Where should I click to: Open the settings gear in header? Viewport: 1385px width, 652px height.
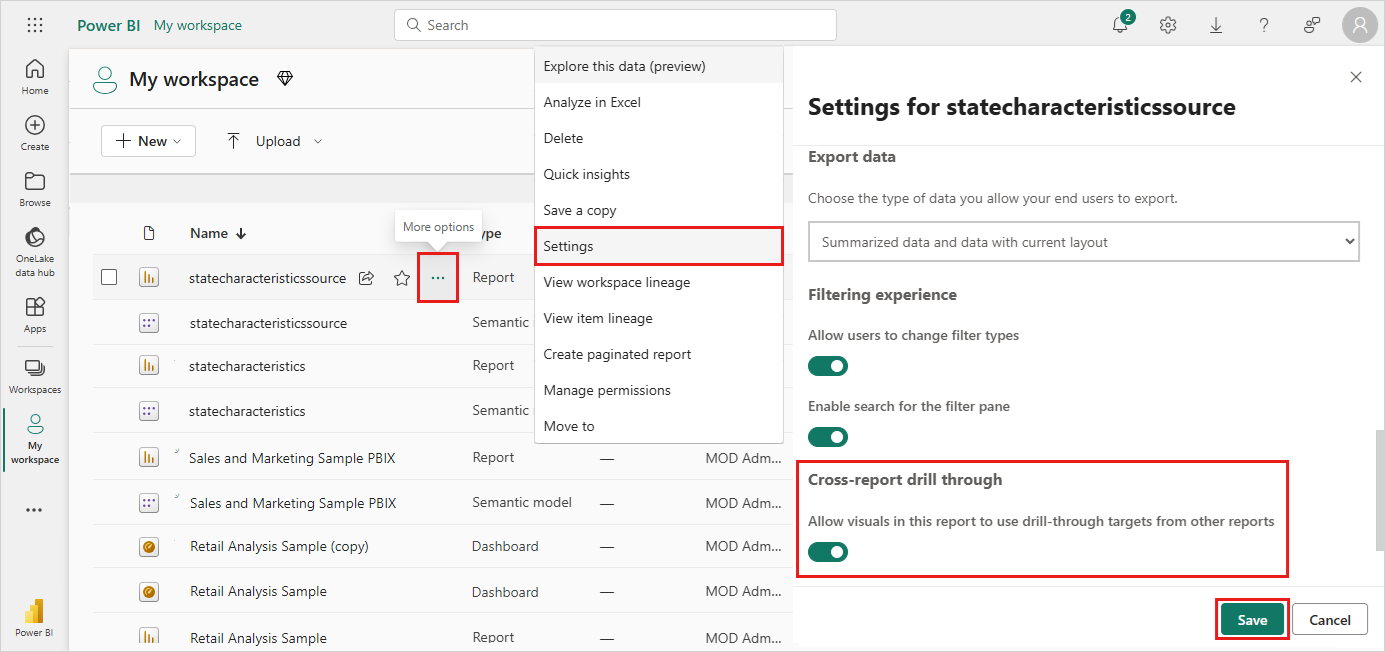pyautogui.click(x=1168, y=25)
